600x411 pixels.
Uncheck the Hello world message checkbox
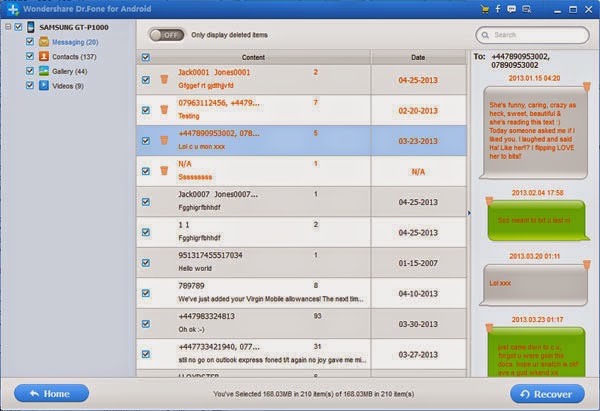[146, 263]
